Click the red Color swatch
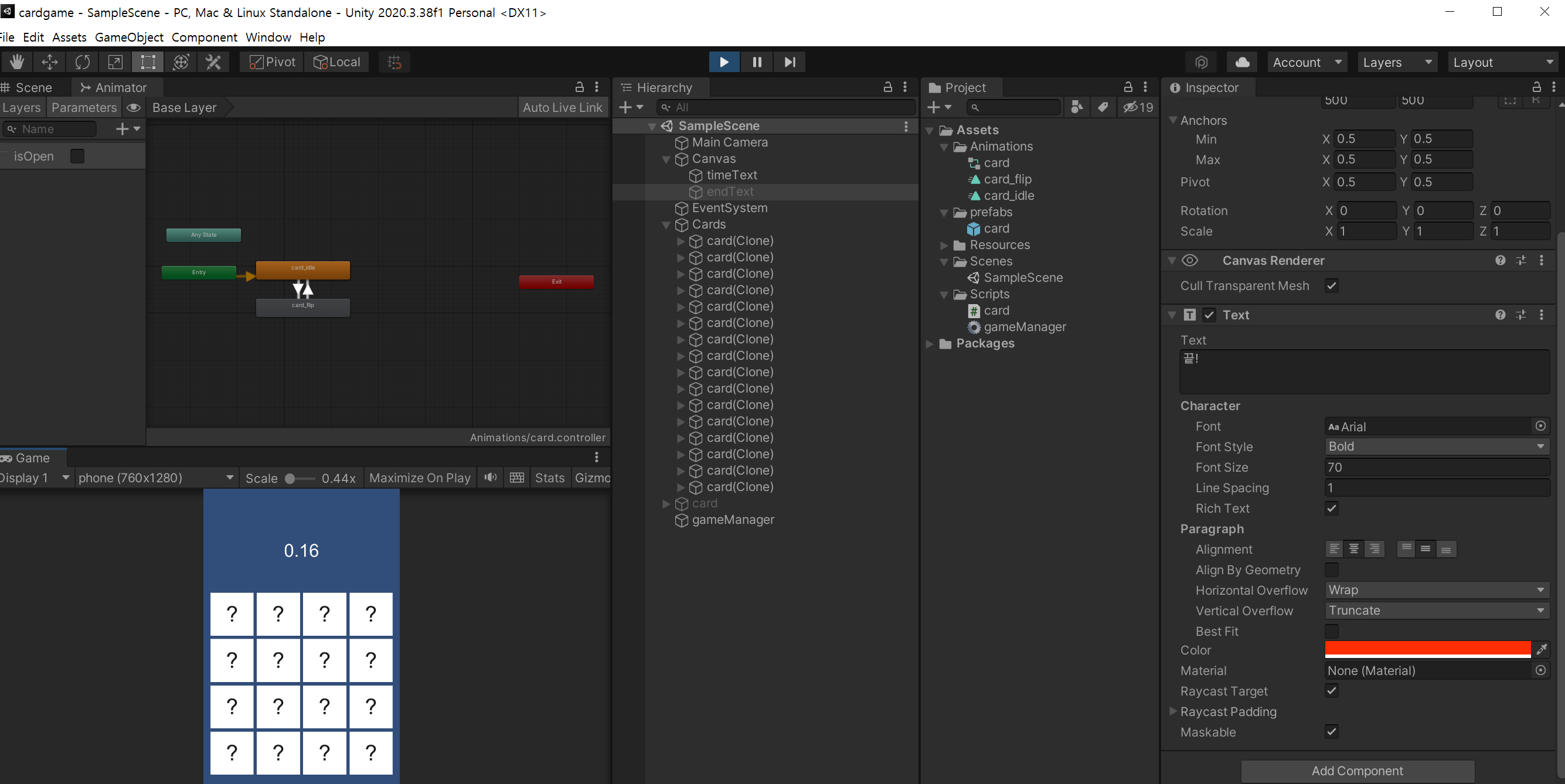This screenshot has height=784, width=1565. pyautogui.click(x=1427, y=649)
